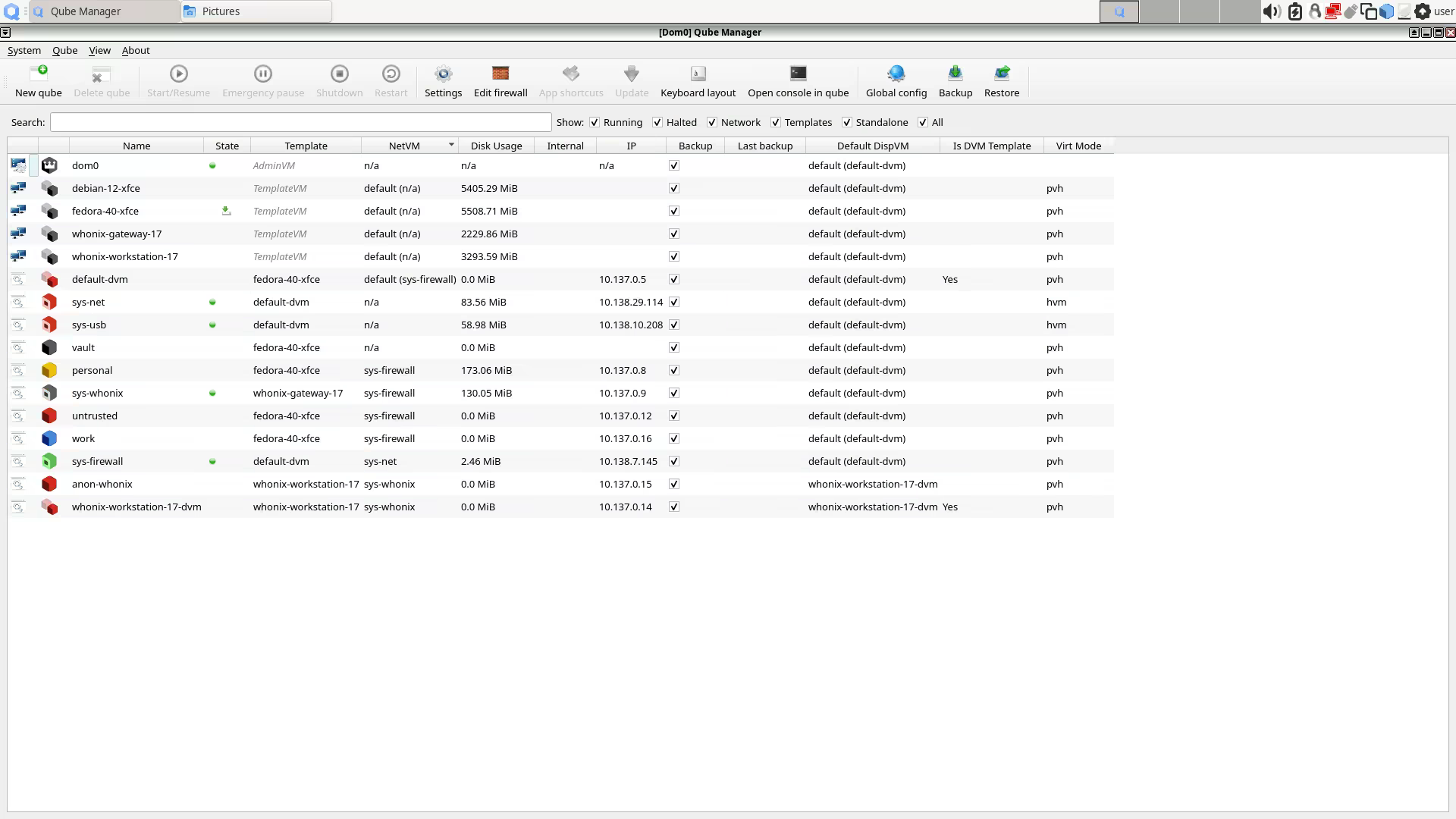Click the Shutdown stop icon
Screen dimensions: 1456x819
point(339,74)
